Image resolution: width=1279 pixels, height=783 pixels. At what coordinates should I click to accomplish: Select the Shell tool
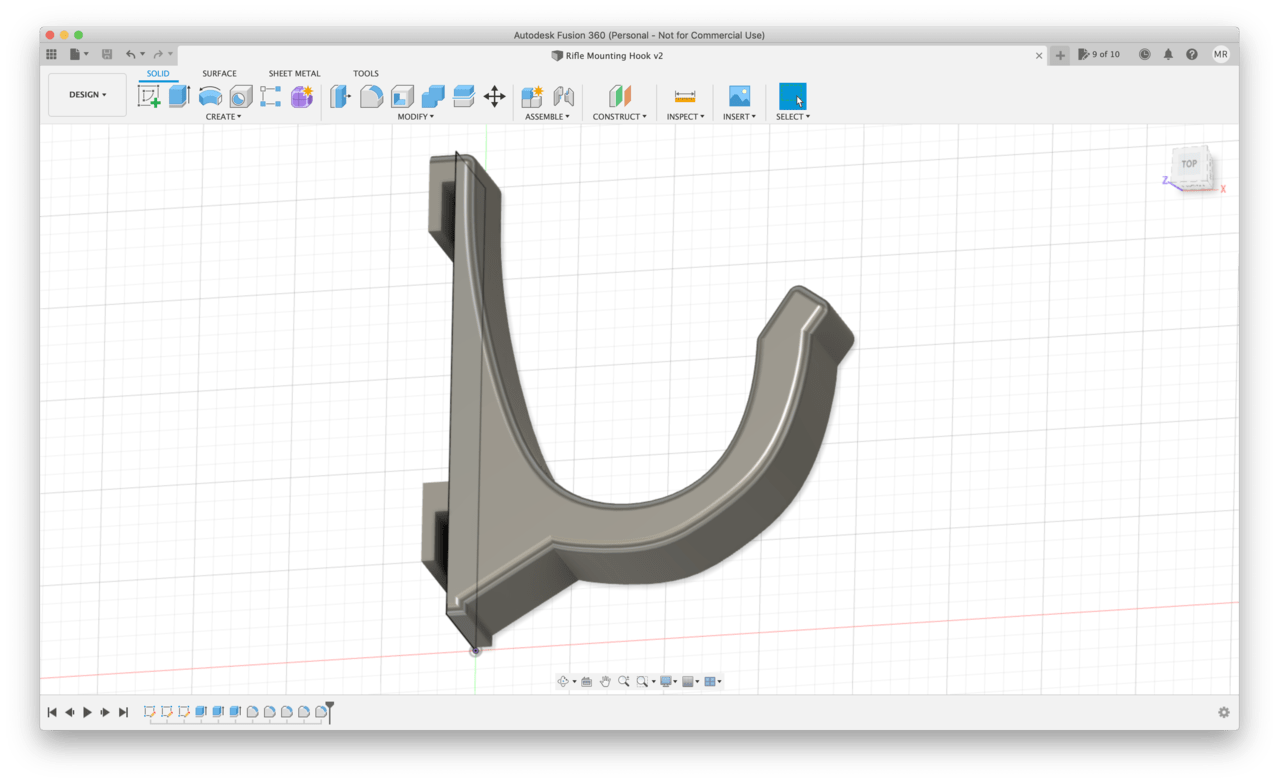402,96
